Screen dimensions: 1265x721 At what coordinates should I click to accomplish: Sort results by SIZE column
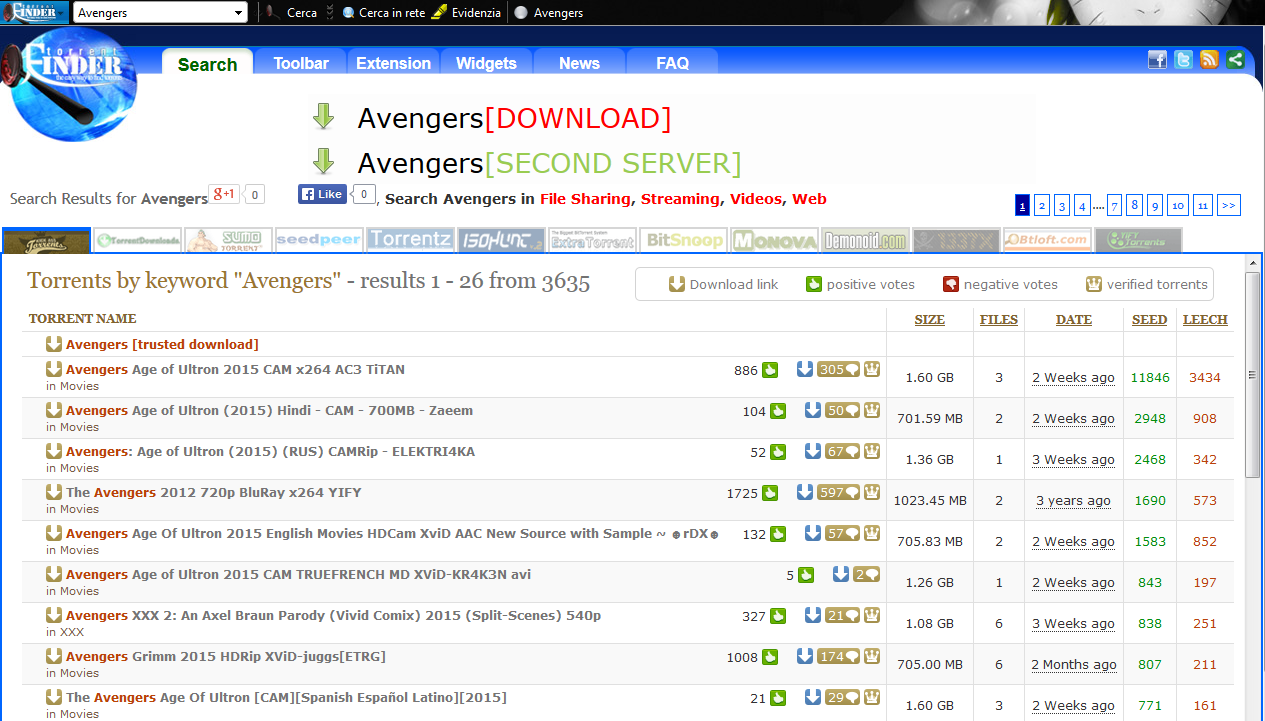pos(930,319)
